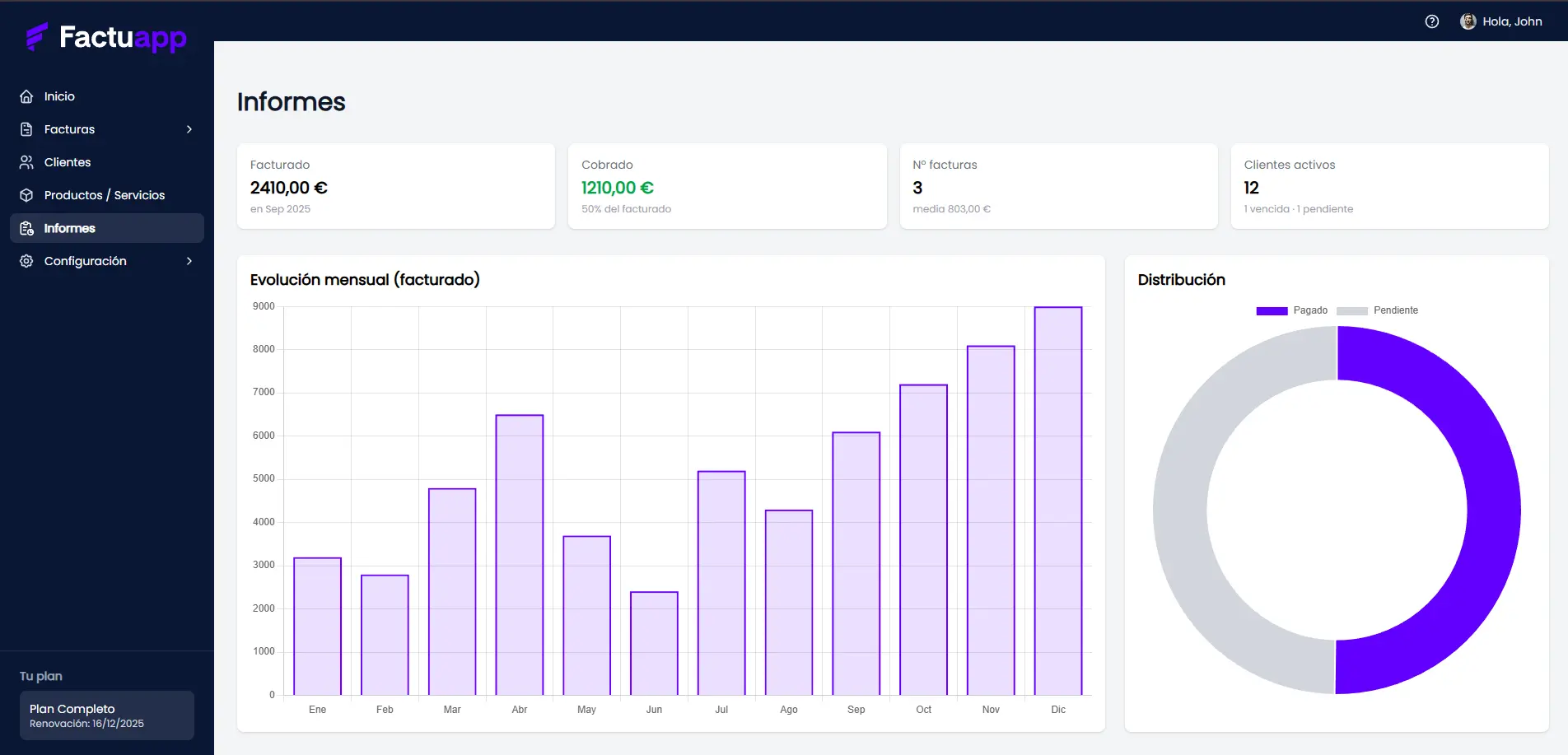Viewport: 1568px width, 755px height.
Task: Click the Dic bar in monthly chart
Action: point(1058,501)
